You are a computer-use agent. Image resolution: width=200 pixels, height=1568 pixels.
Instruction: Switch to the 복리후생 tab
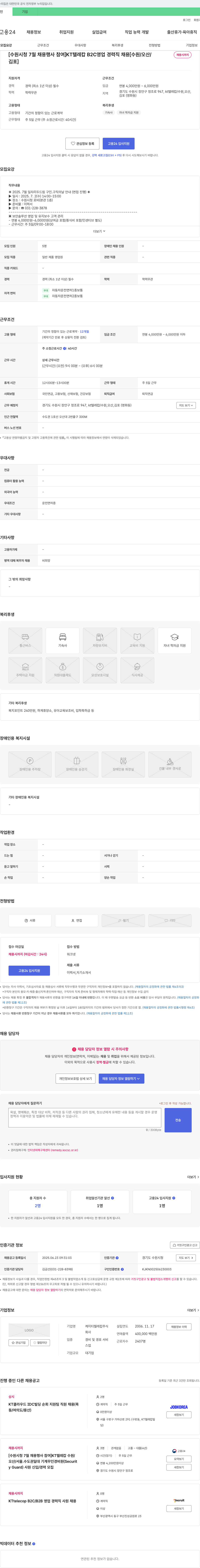pyautogui.click(x=117, y=45)
